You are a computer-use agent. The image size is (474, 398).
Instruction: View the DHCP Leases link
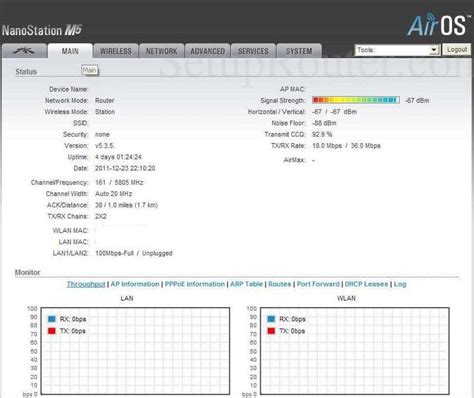coord(366,284)
